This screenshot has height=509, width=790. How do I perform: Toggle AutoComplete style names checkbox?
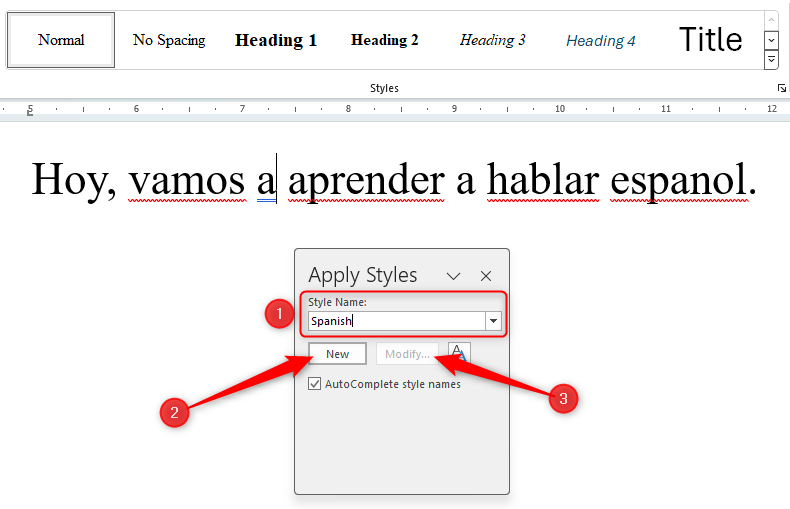[314, 384]
